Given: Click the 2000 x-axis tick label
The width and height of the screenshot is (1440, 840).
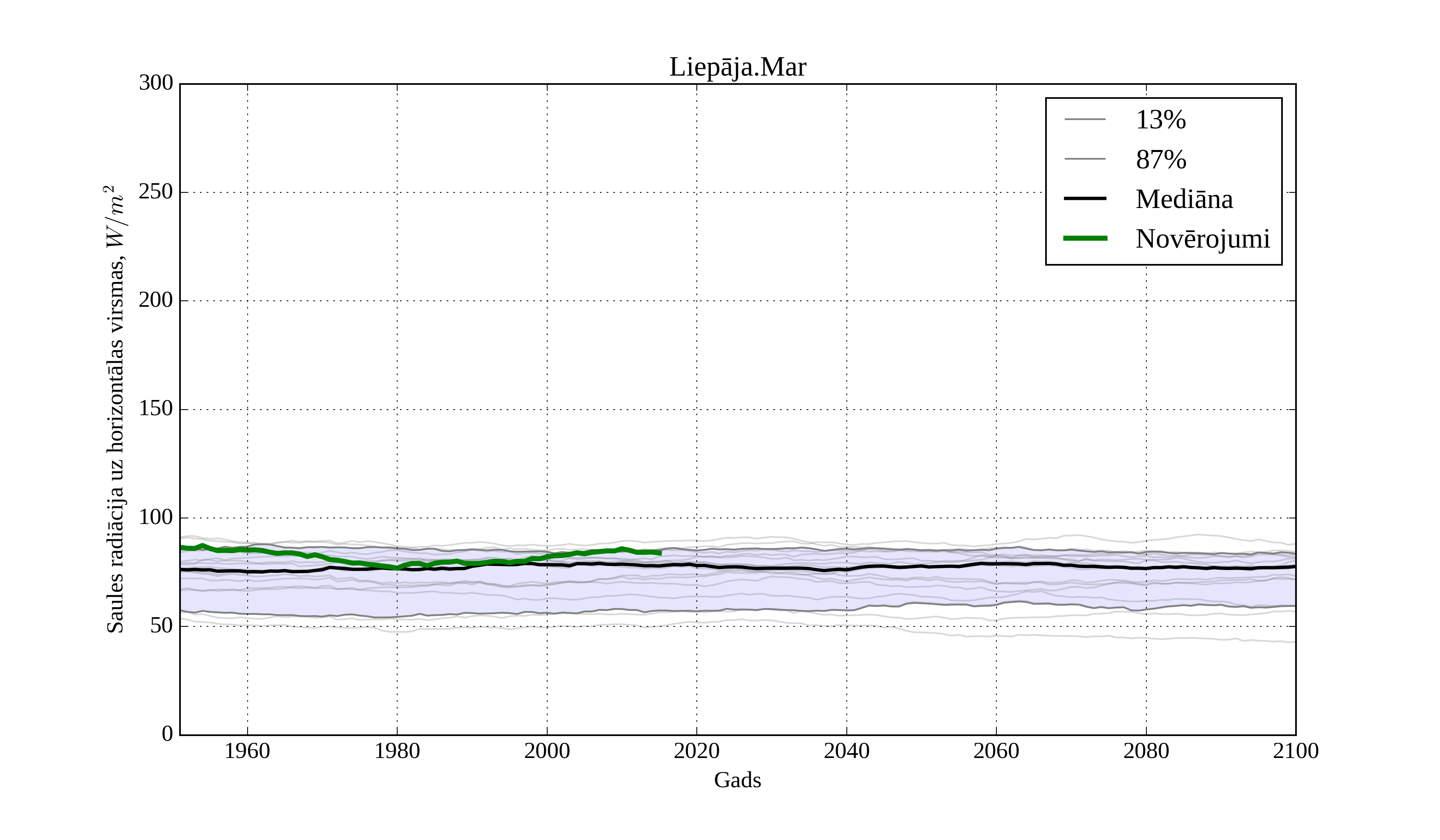Looking at the screenshot, I should [x=547, y=751].
